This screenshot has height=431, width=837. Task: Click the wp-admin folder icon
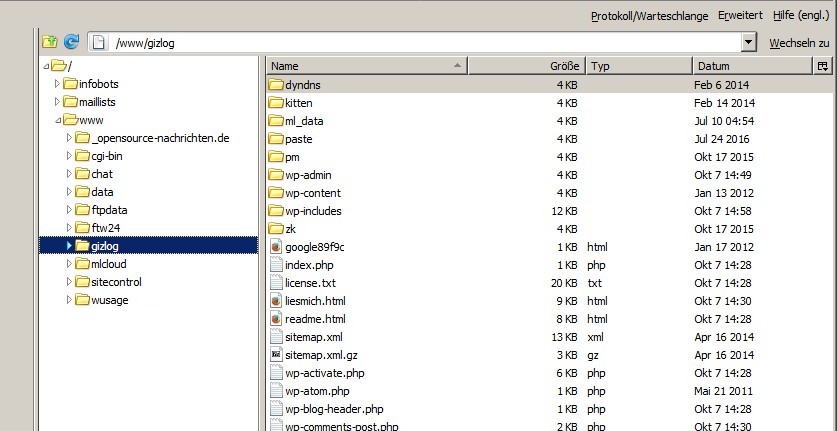275,175
